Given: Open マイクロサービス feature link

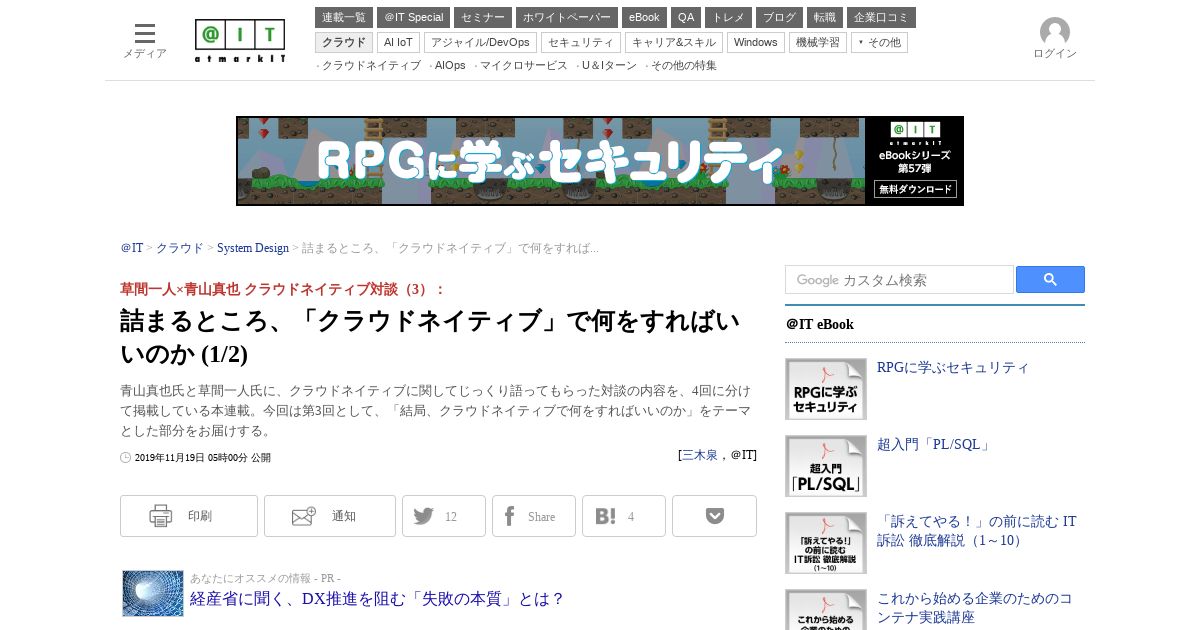Looking at the screenshot, I should 523,65.
